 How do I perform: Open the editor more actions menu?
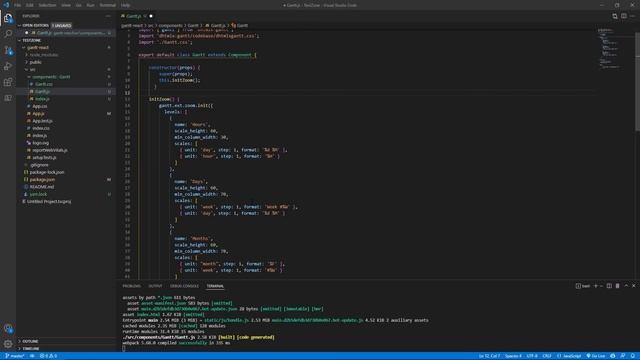tap(632, 16)
